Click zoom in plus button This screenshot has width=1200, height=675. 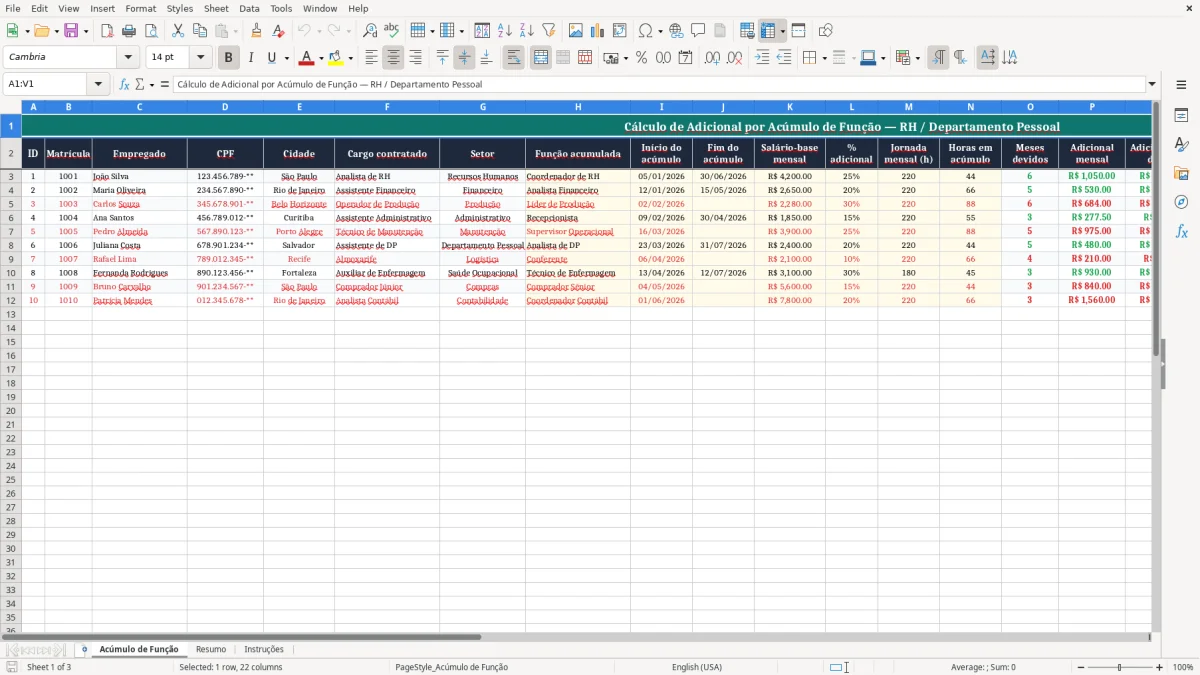[1160, 667]
